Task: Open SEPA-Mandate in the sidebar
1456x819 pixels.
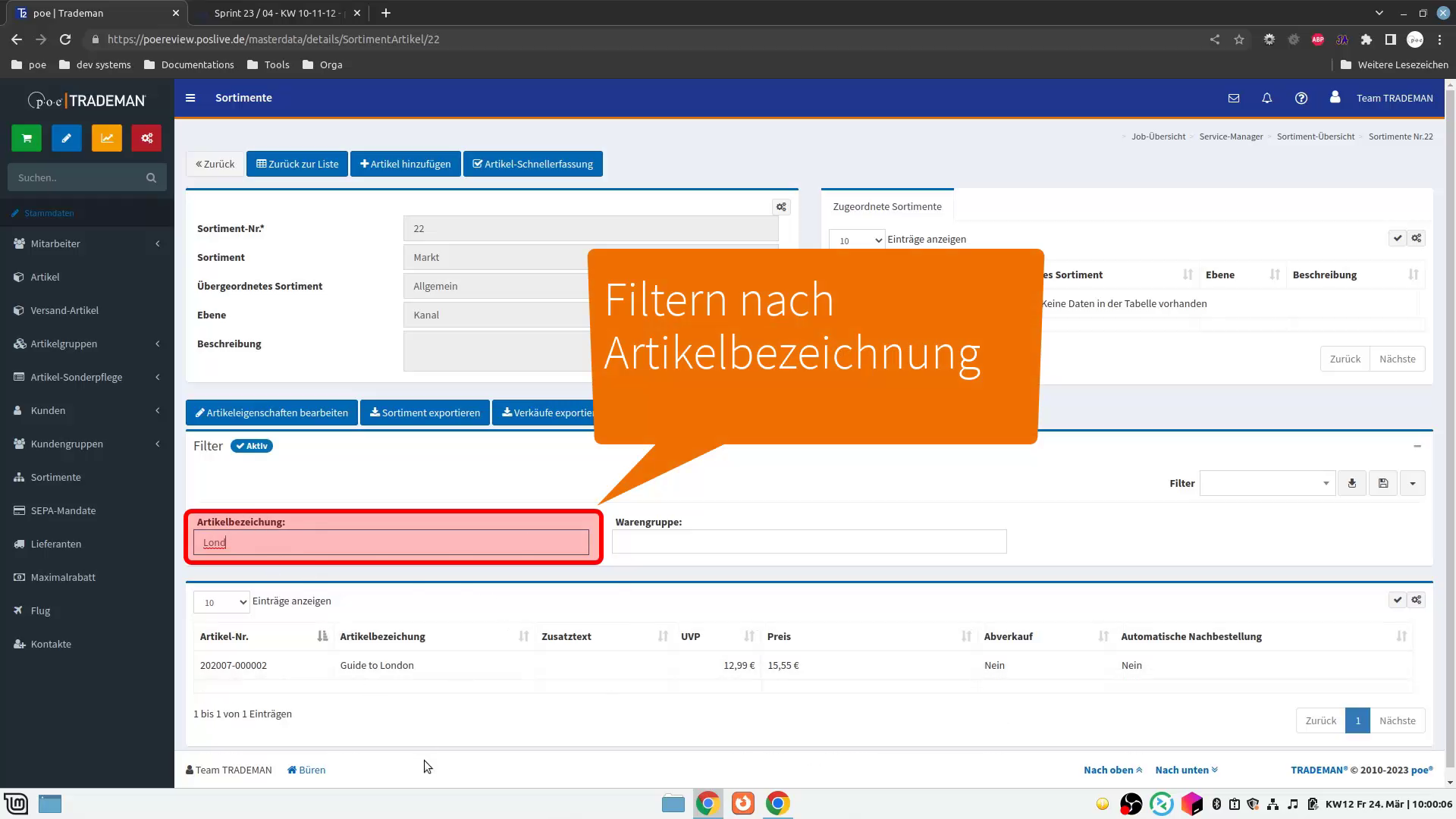Action: point(87,510)
